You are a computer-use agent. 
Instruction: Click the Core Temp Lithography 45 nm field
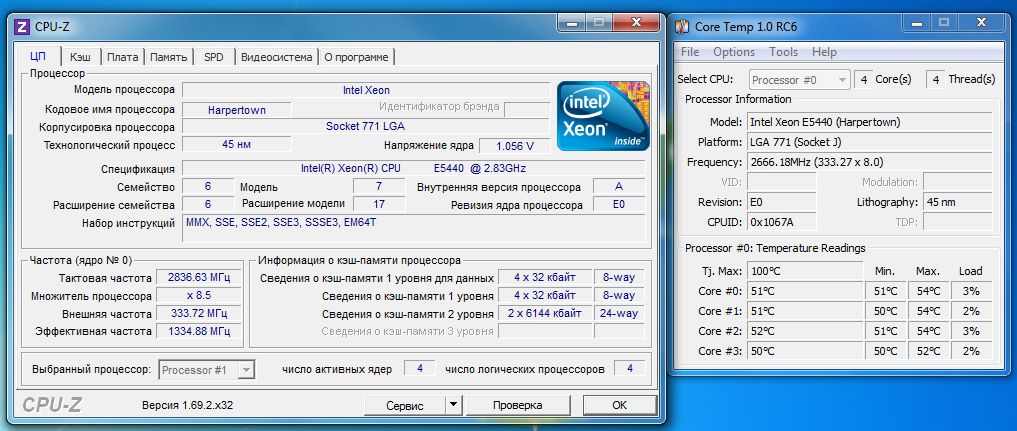coord(957,202)
